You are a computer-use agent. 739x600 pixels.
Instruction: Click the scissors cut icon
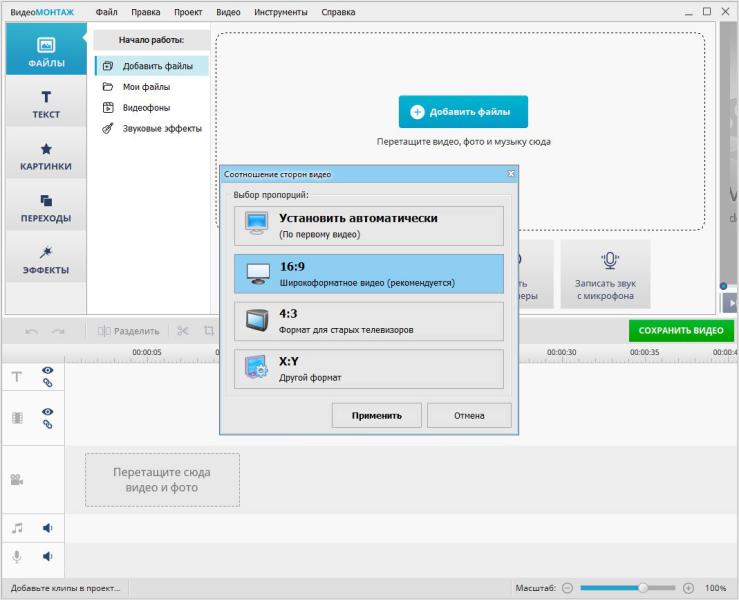(x=183, y=331)
